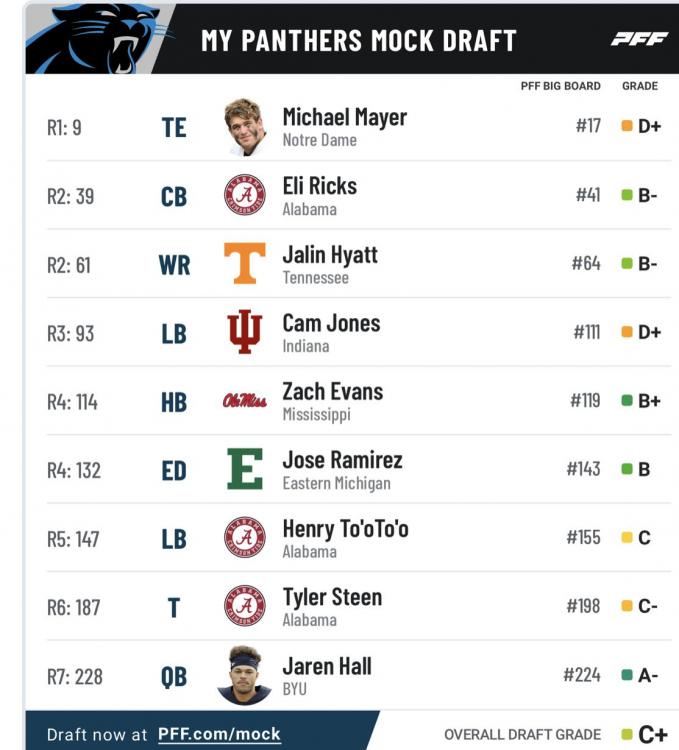Click green grade swatch for Jaren Hall A-

click(x=627, y=675)
